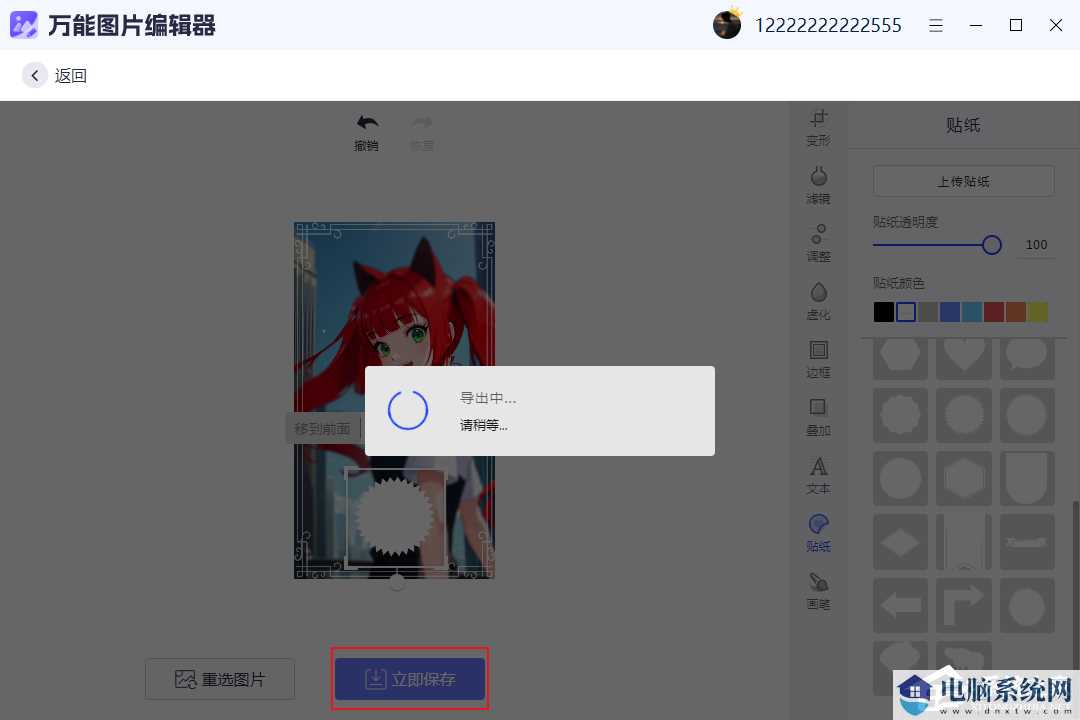
Task: Click the opacity value field showing 100
Action: tap(1036, 245)
